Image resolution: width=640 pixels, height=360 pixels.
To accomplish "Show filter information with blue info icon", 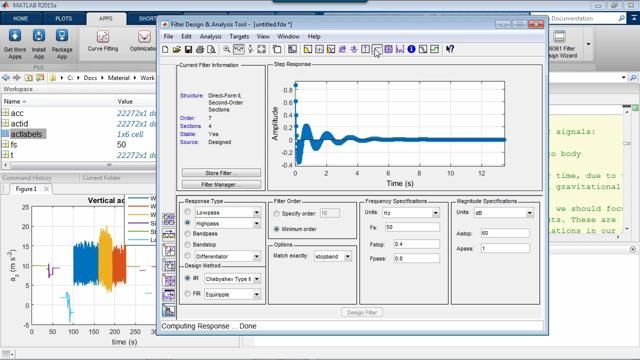I will point(411,49).
